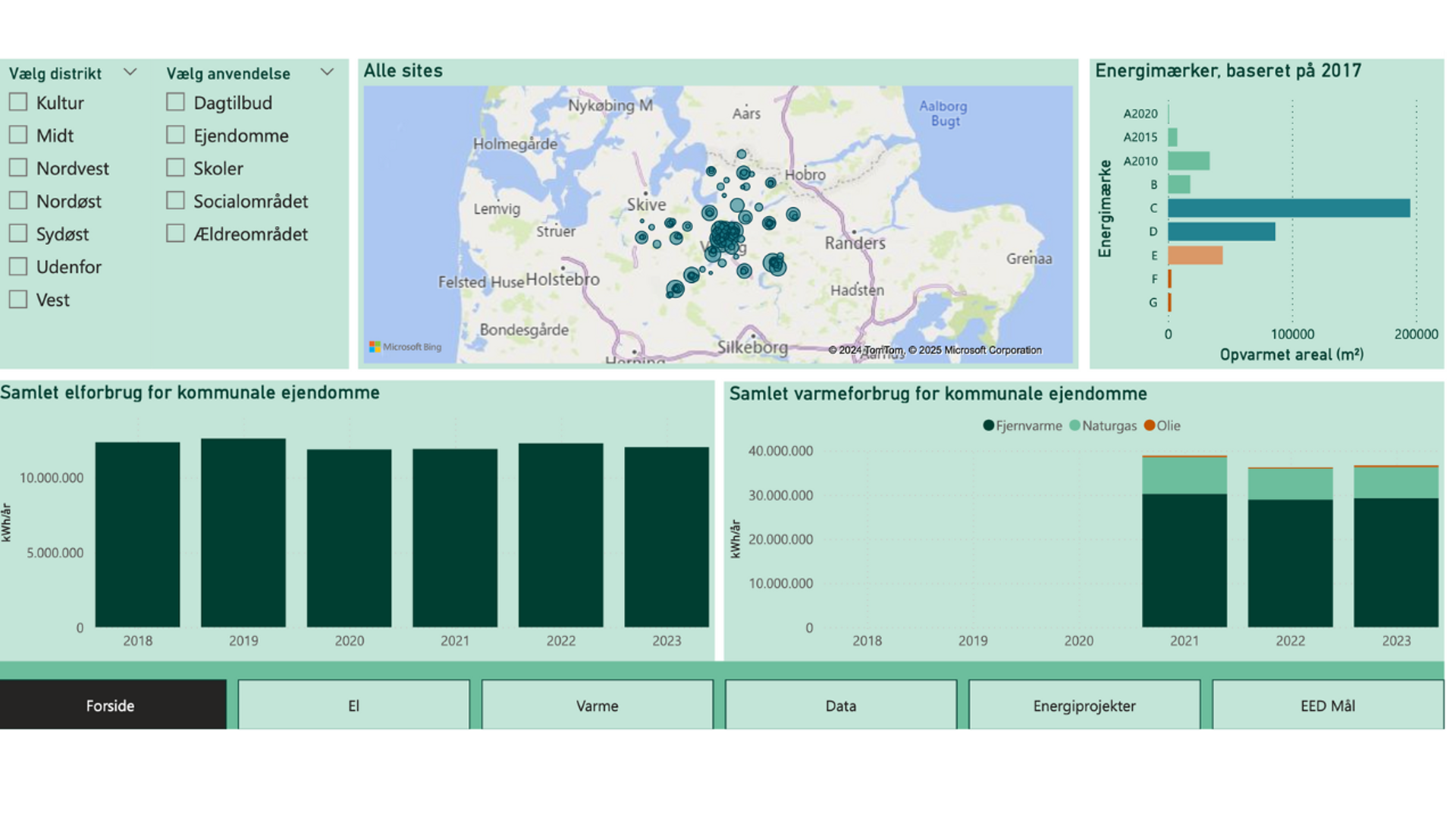Open the Data page button
This screenshot has width=1456, height=819.
[840, 705]
